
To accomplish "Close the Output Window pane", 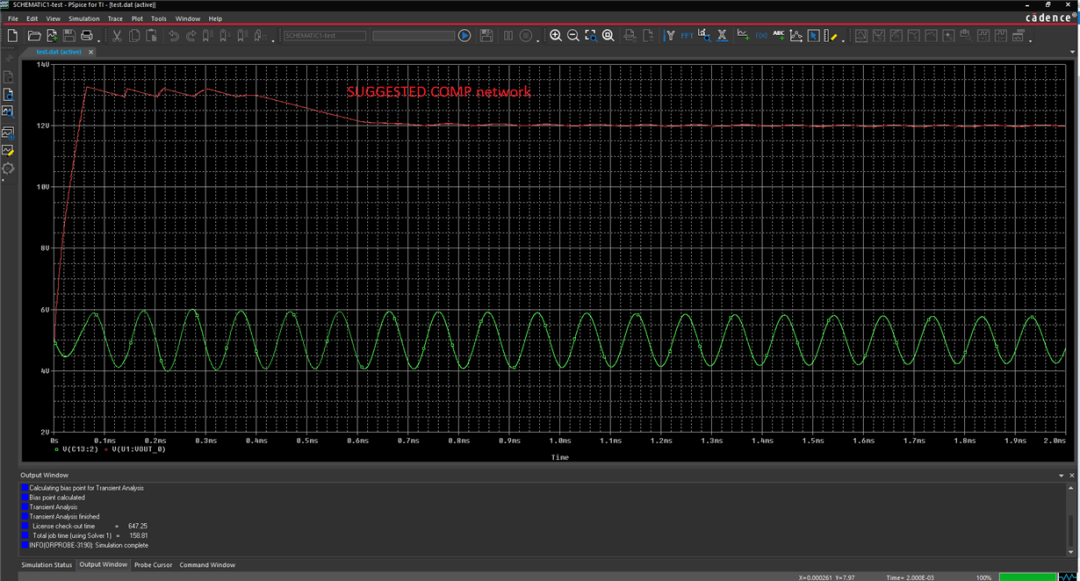I will 1071,475.
